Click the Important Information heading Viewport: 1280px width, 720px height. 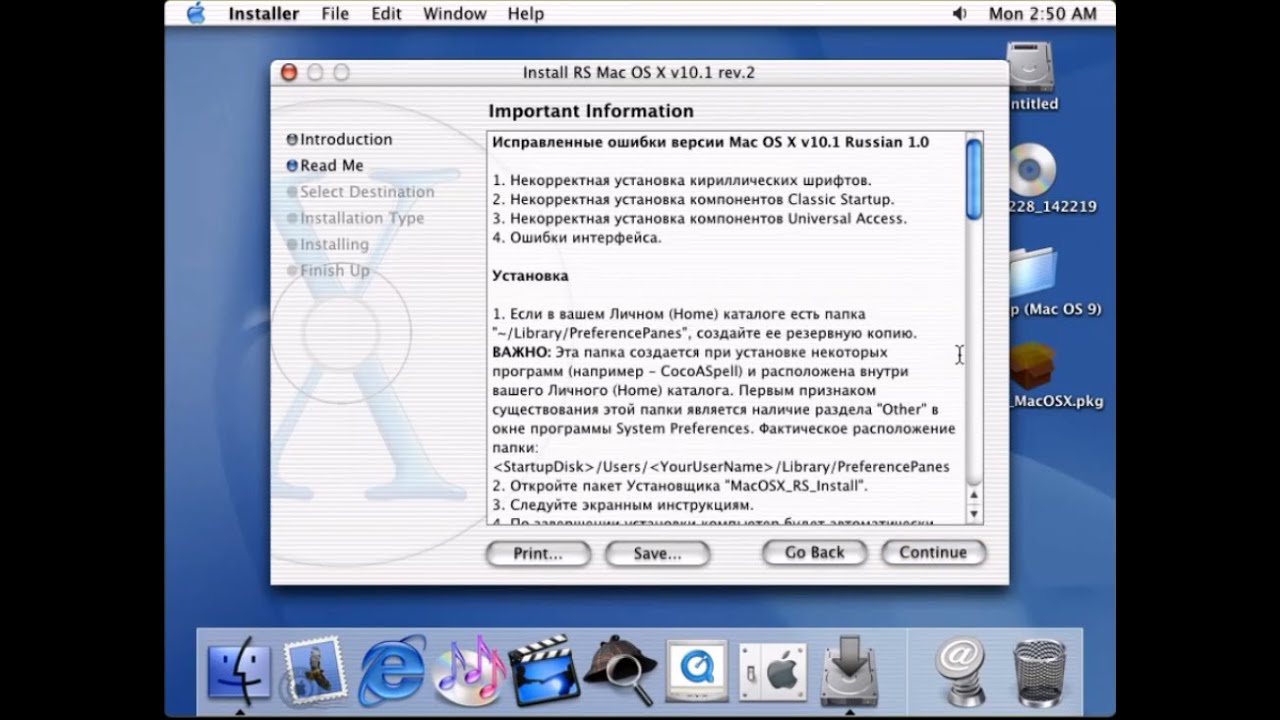(591, 111)
